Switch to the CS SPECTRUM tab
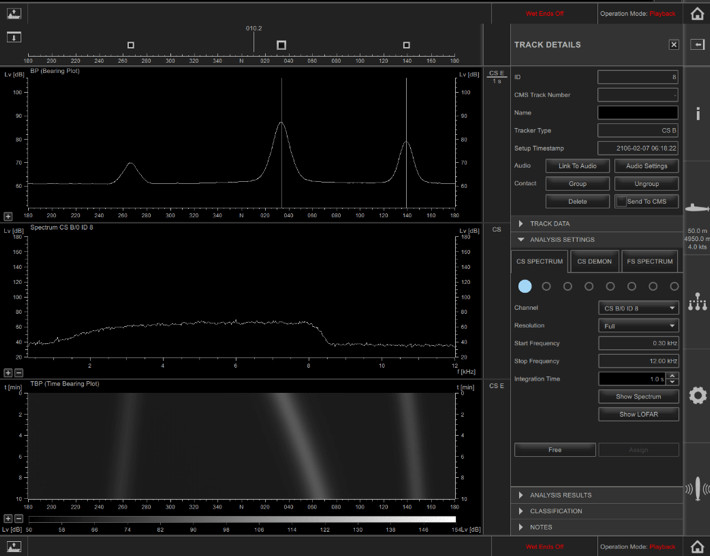 (539, 261)
